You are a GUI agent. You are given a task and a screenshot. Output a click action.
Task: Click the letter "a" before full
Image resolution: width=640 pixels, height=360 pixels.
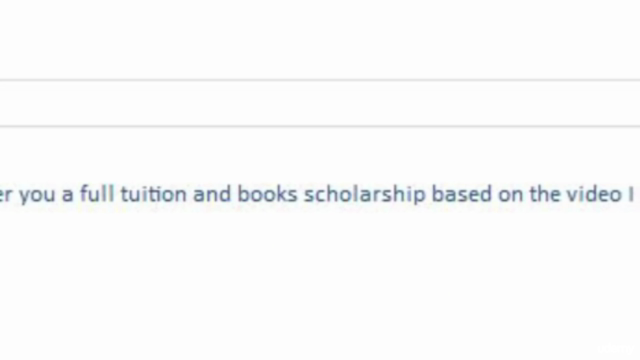(x=67, y=196)
